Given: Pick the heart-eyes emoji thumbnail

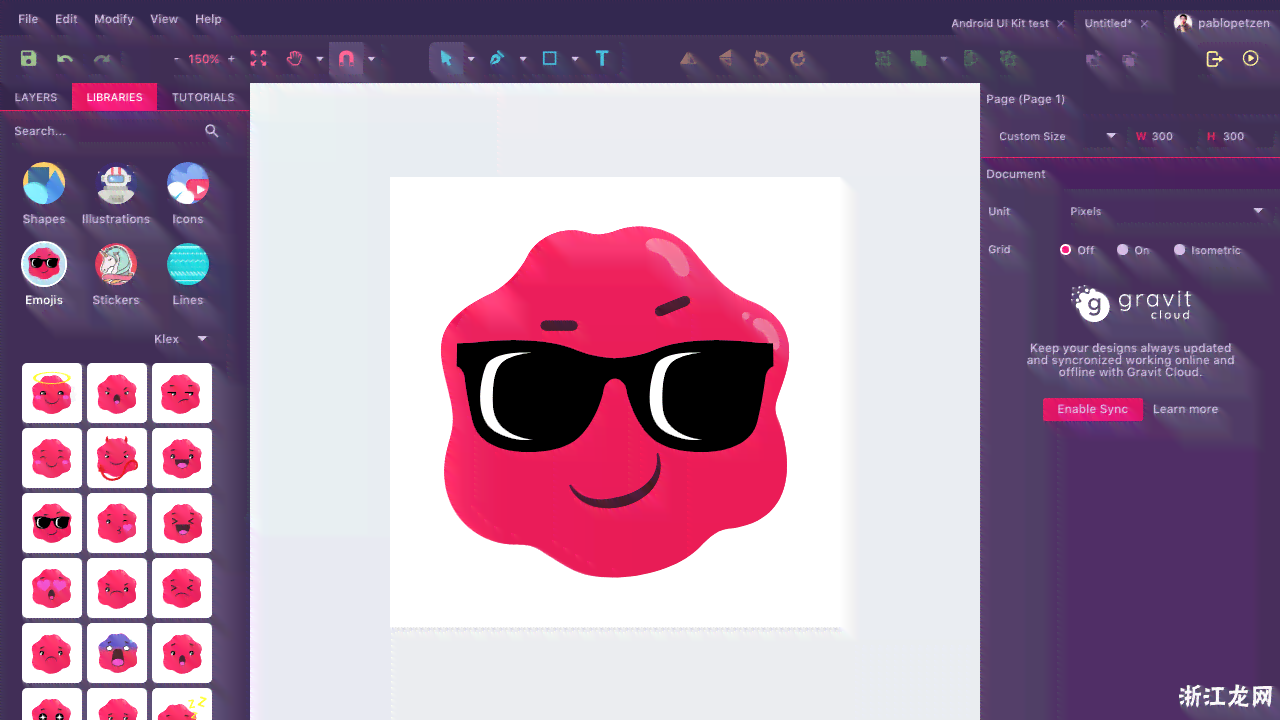Looking at the screenshot, I should point(52,588).
